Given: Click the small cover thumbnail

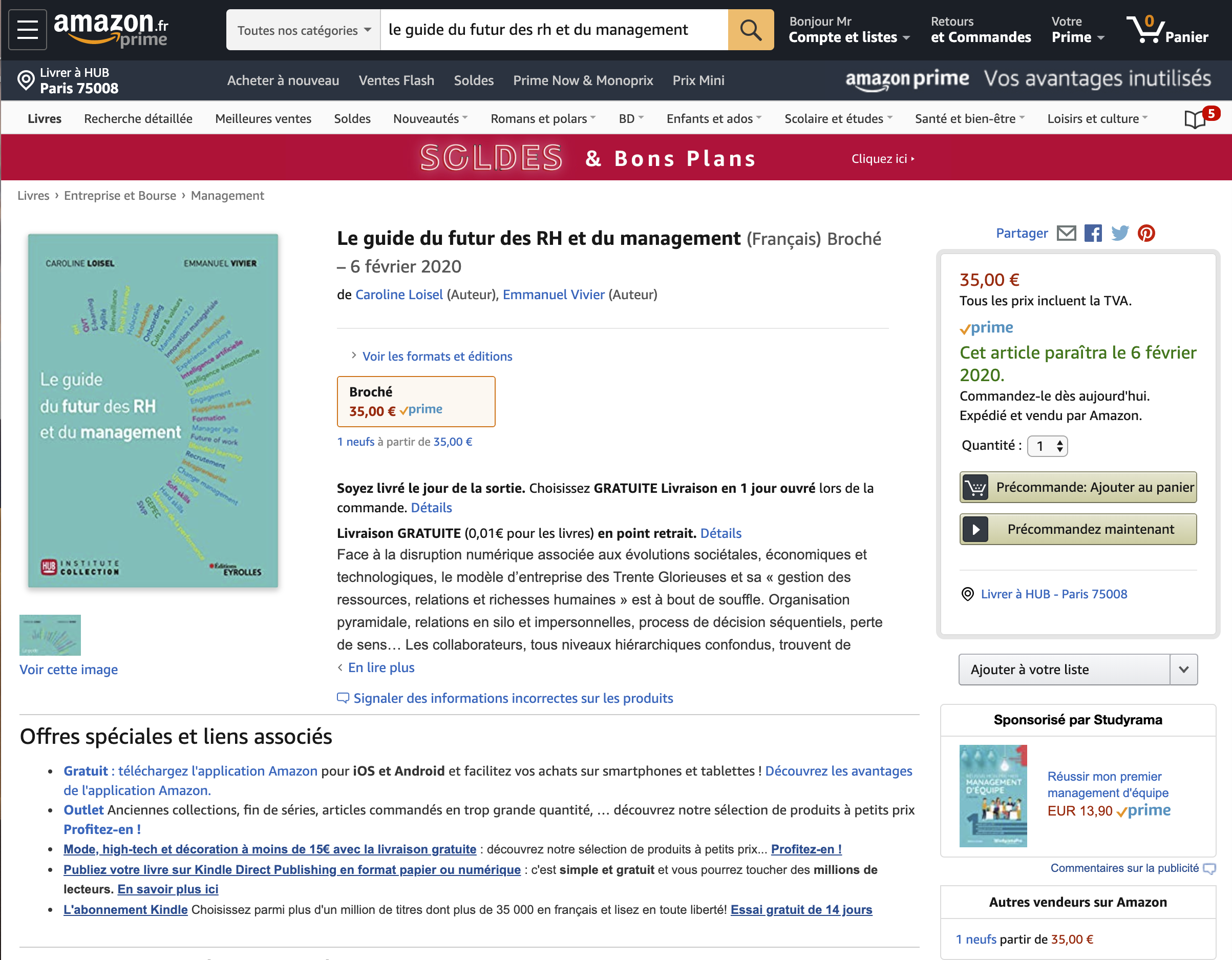Looking at the screenshot, I should coord(50,635).
